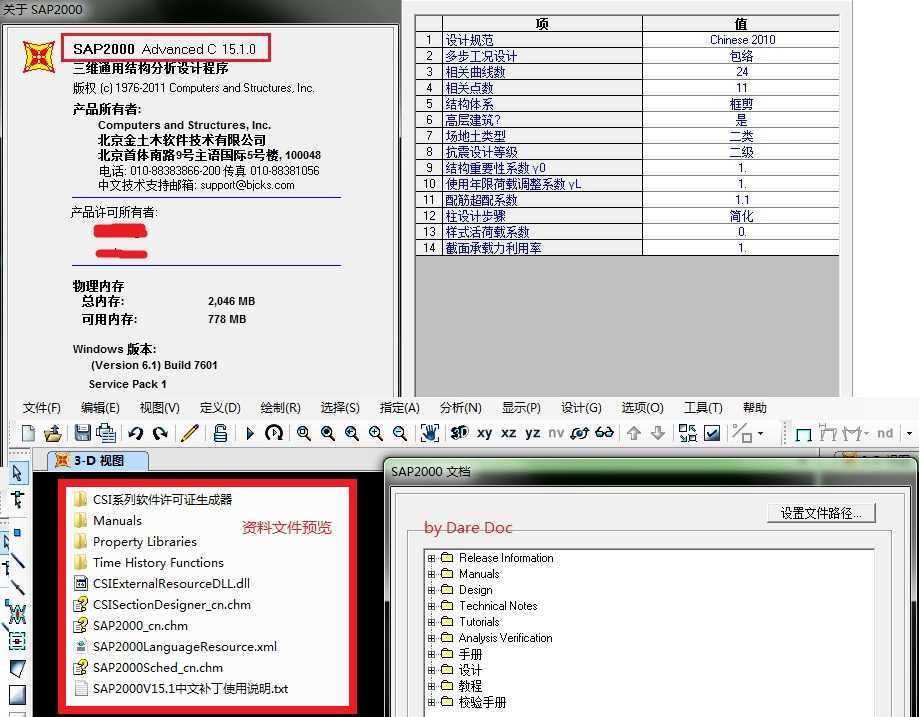
Task: Expand the Release Information tree node
Action: coord(431,558)
